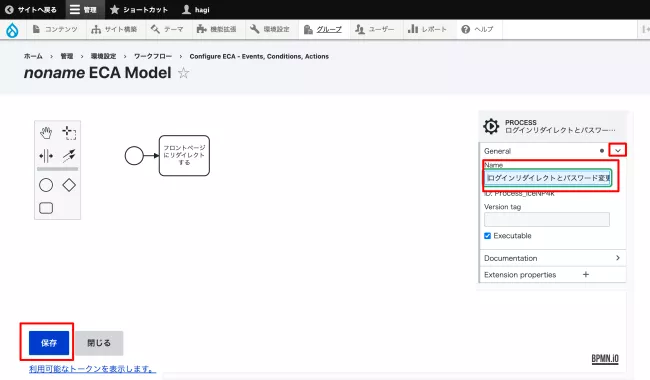Go to 管理 breadcrumb link
This screenshot has width=650, height=380.
[x=67, y=56]
